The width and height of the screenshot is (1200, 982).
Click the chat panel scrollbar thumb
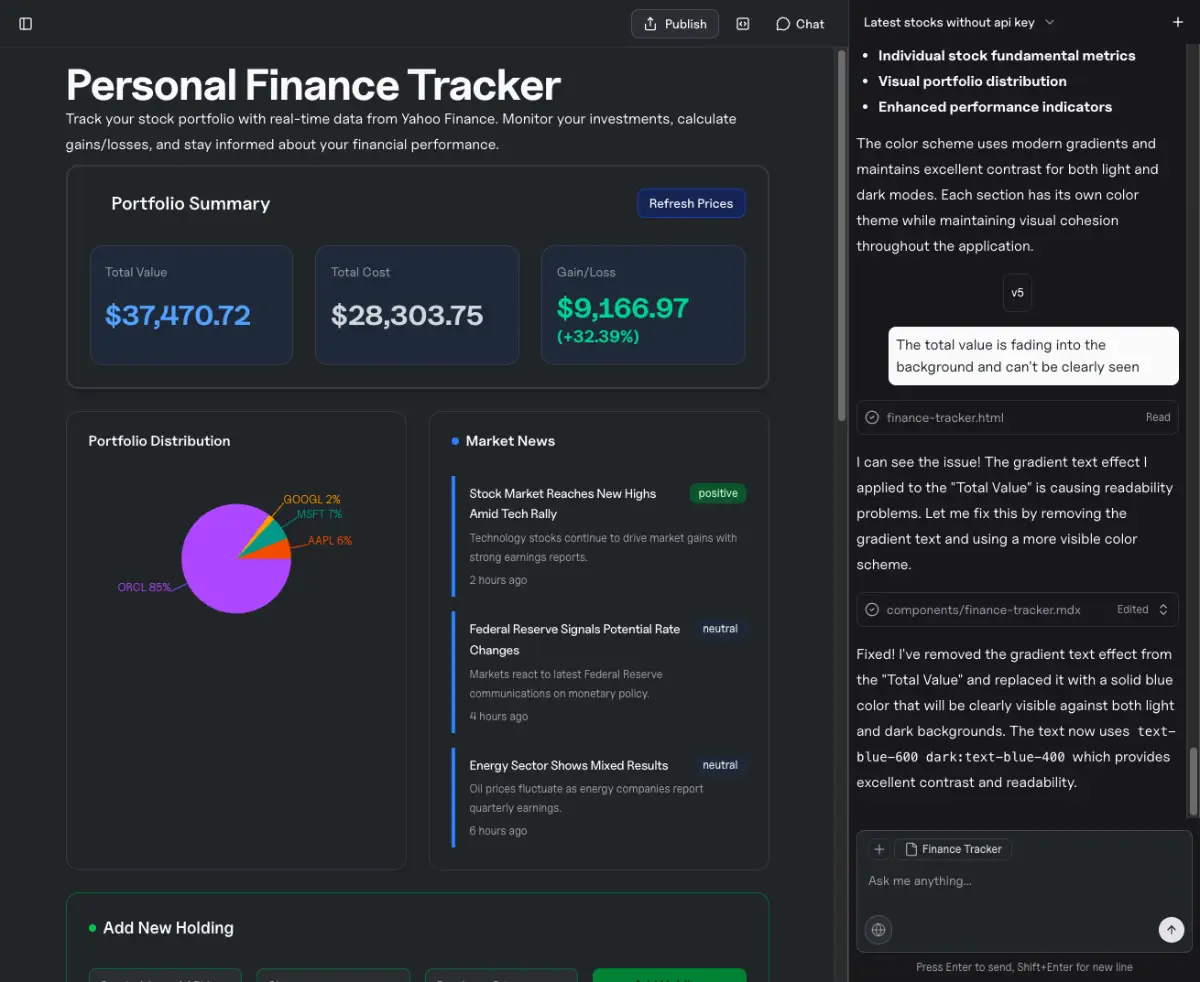(1191, 781)
